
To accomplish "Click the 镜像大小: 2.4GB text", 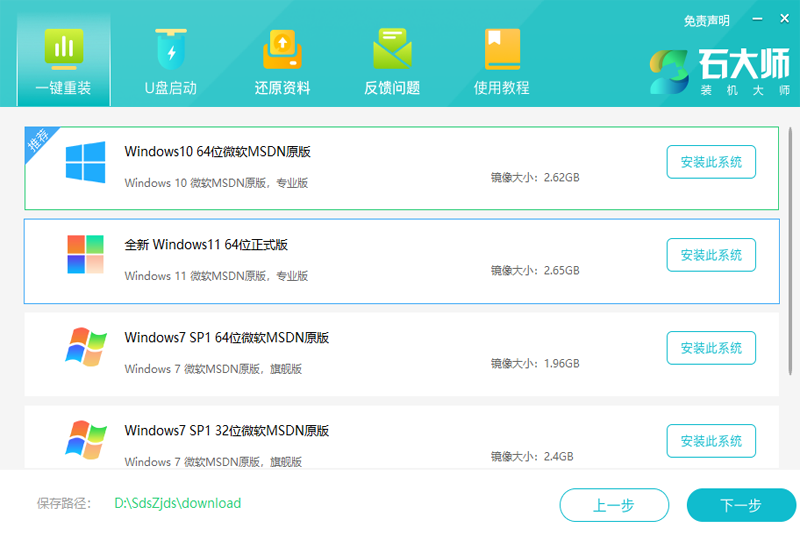I will tap(532, 456).
